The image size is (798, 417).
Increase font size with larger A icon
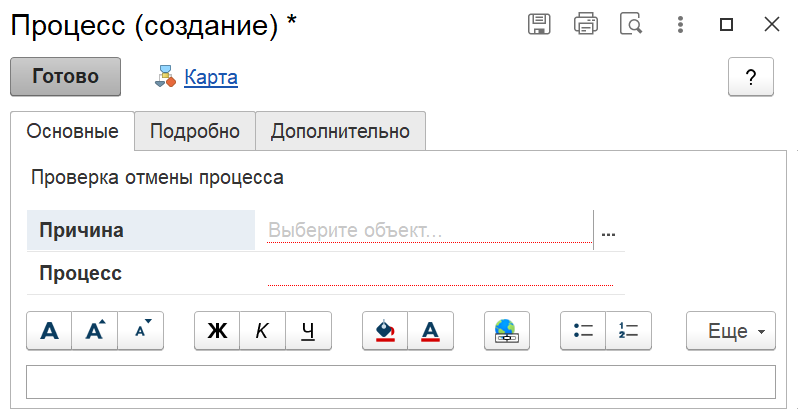[95, 331]
